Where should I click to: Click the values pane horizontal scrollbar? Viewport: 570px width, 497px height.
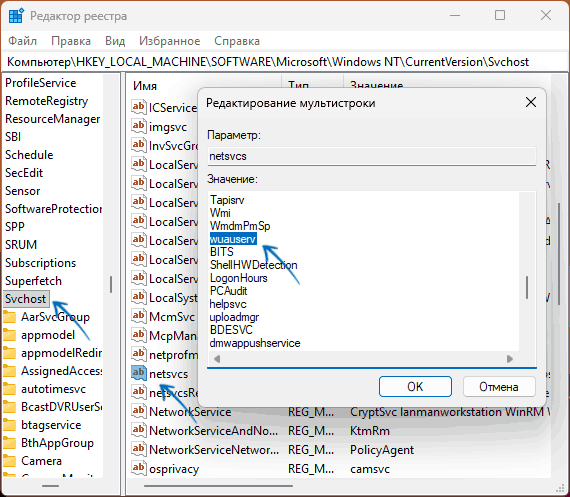pyautogui.click(x=218, y=486)
